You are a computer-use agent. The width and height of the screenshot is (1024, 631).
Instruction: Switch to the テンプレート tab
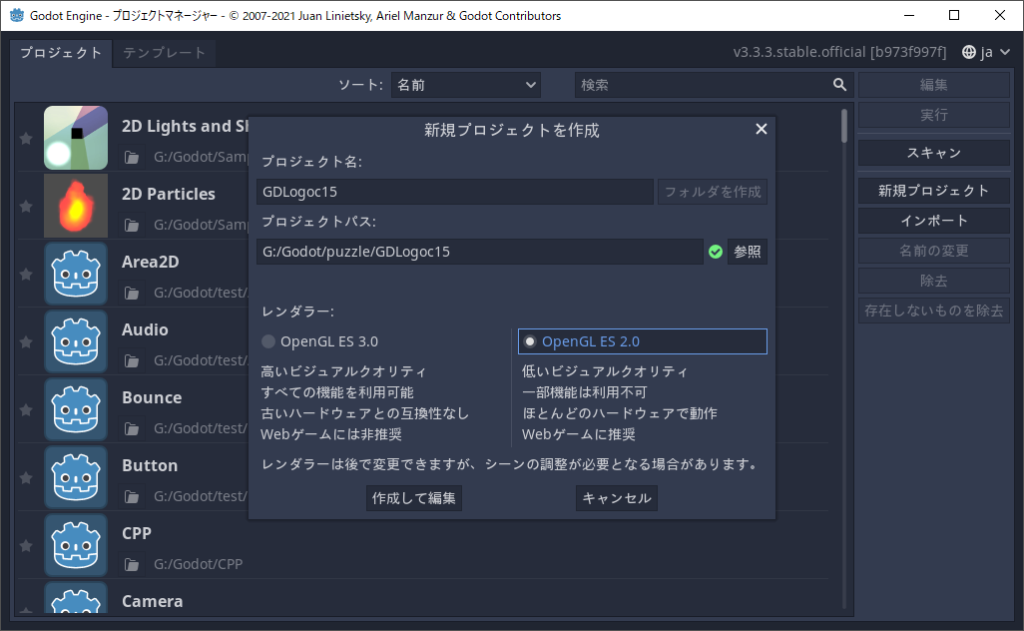pos(164,54)
